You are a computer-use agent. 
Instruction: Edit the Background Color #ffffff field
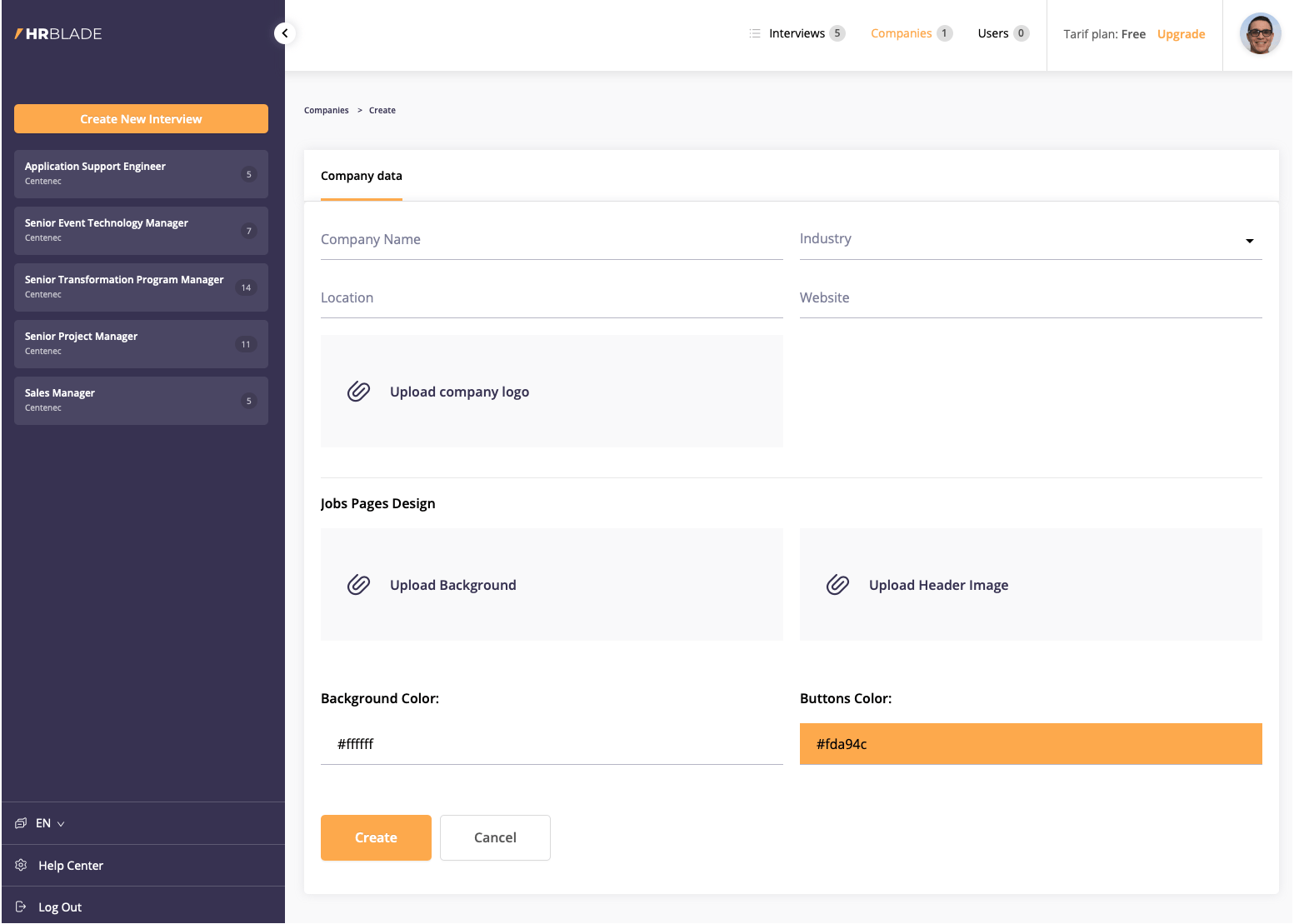552,744
